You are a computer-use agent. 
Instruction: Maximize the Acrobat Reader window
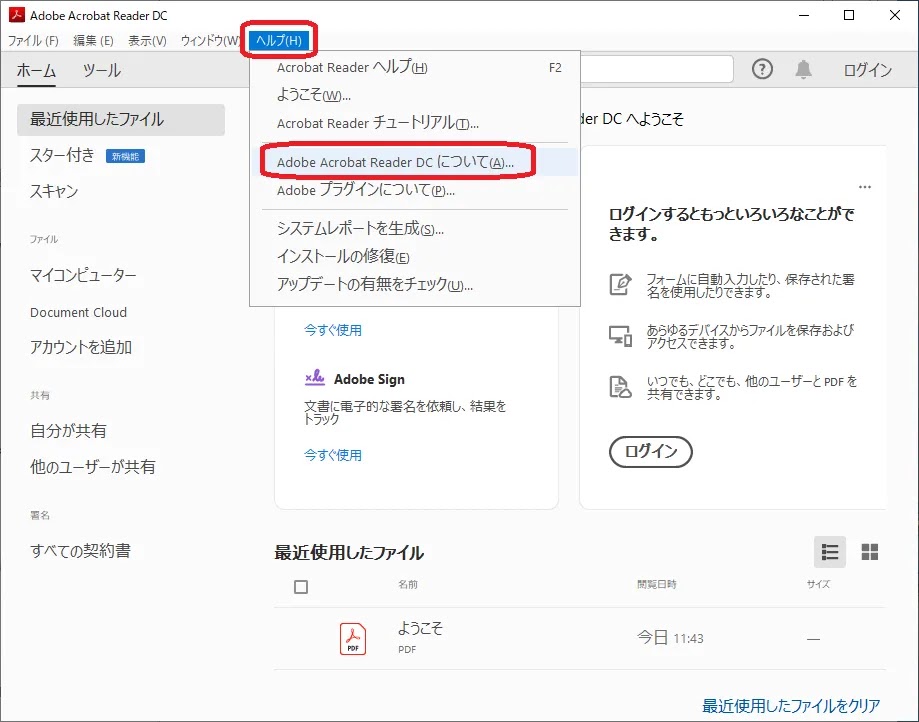849,15
